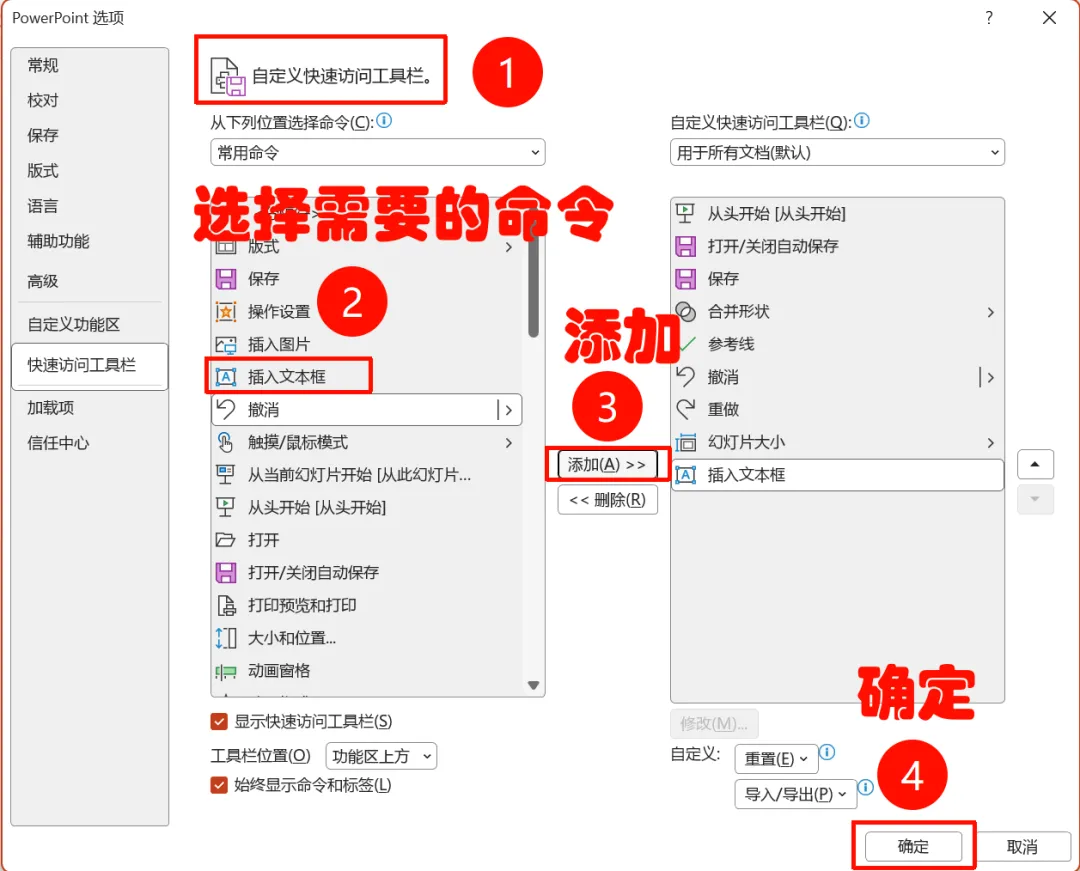Click the Redo icon in right list
Viewport: 1080px width, 871px height.
click(685, 409)
